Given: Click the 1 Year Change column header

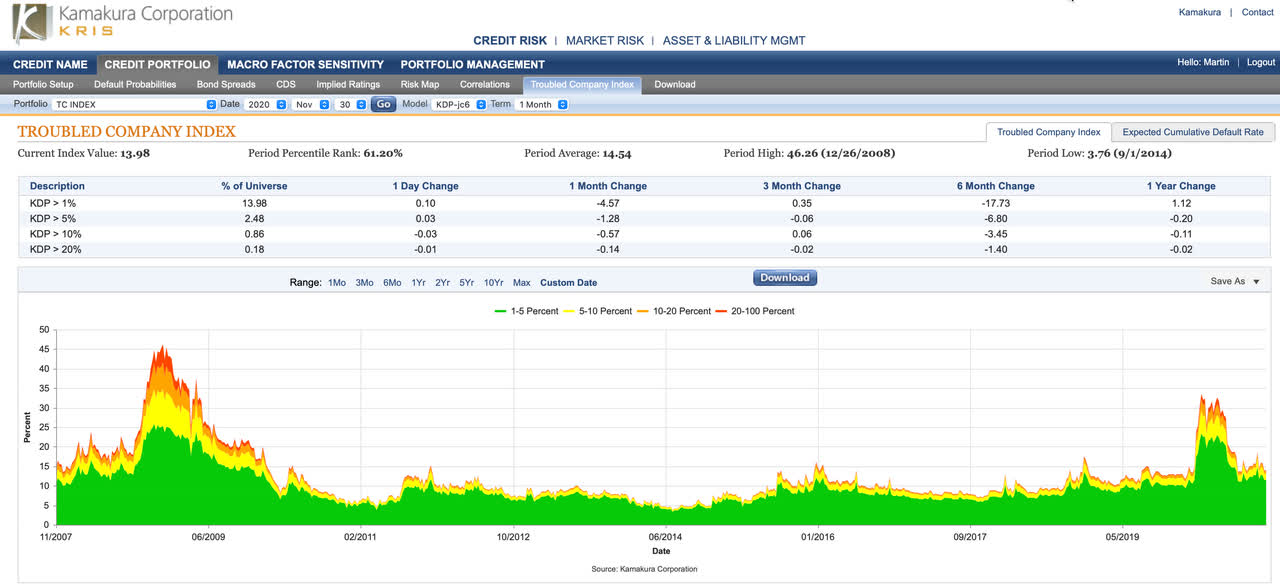Looking at the screenshot, I should click(x=1181, y=186).
